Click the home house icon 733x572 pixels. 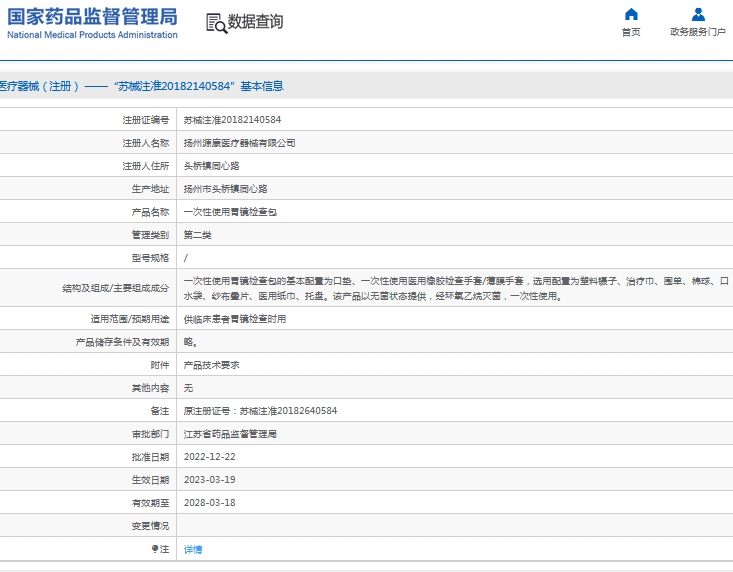[631, 14]
